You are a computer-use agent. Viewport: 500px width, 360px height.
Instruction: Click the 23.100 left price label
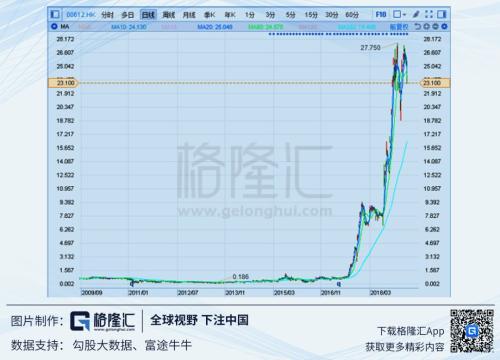point(63,83)
